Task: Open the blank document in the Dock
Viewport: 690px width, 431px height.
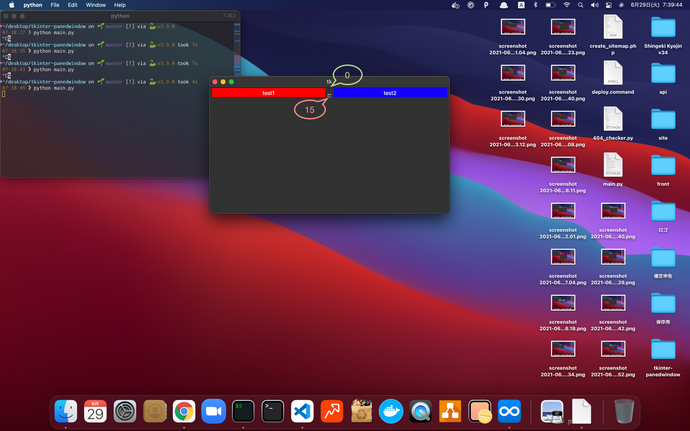Action: 581,411
